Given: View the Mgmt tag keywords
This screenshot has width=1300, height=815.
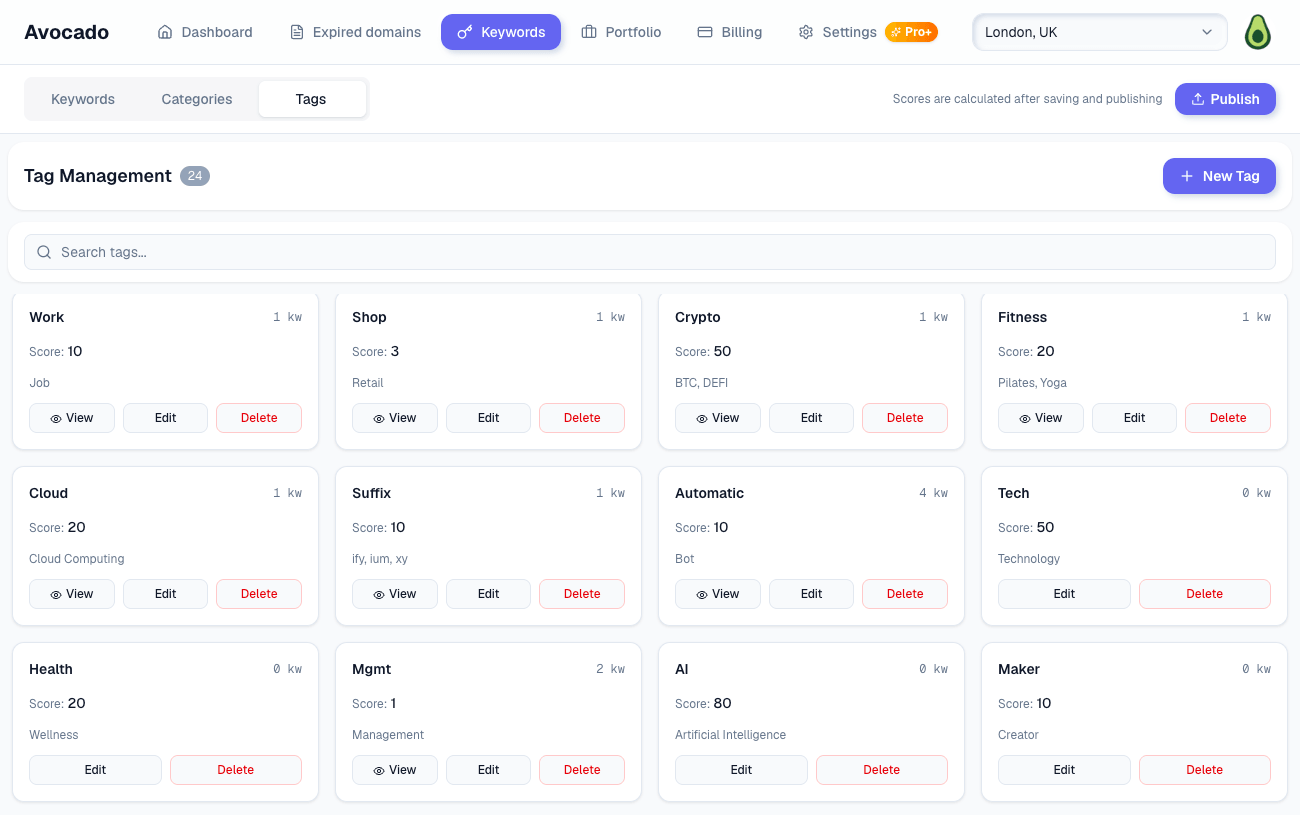Looking at the screenshot, I should tap(395, 770).
